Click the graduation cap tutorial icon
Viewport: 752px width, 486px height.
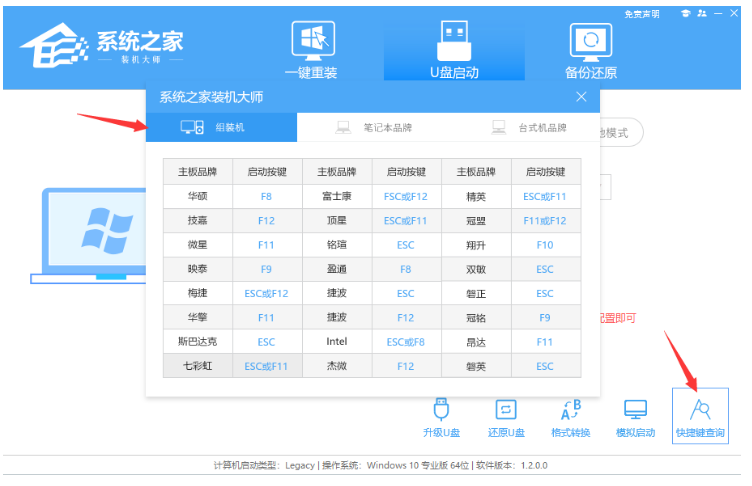(x=685, y=14)
